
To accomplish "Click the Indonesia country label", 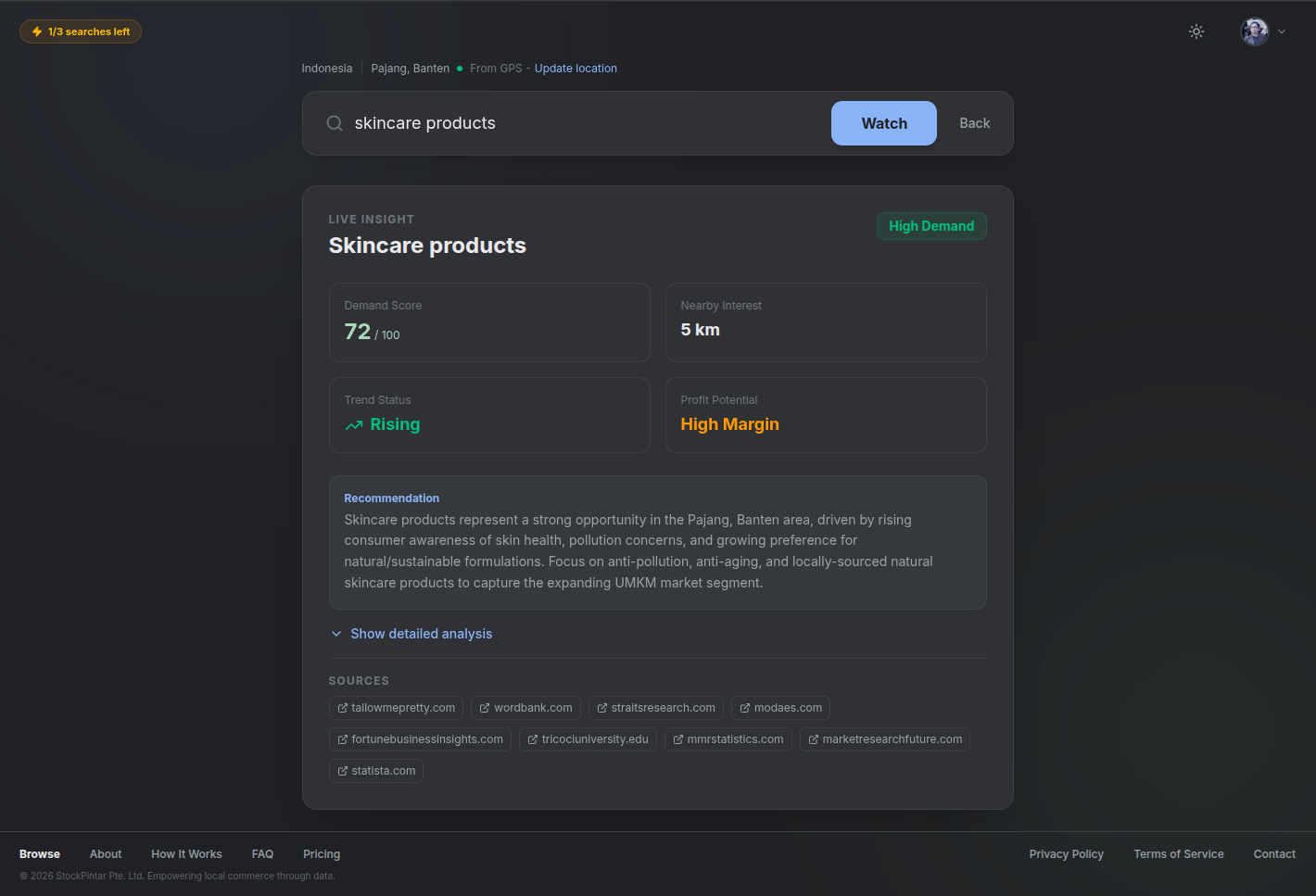I will pyautogui.click(x=326, y=69).
